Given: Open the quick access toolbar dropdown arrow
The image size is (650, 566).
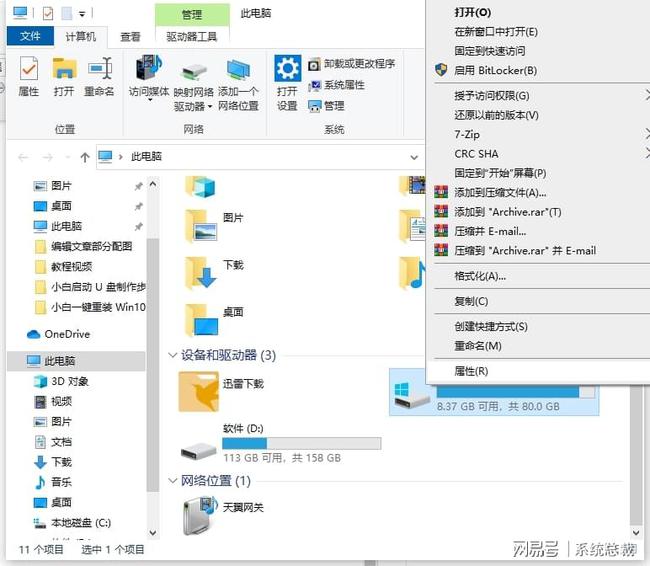Looking at the screenshot, I should 82,14.
